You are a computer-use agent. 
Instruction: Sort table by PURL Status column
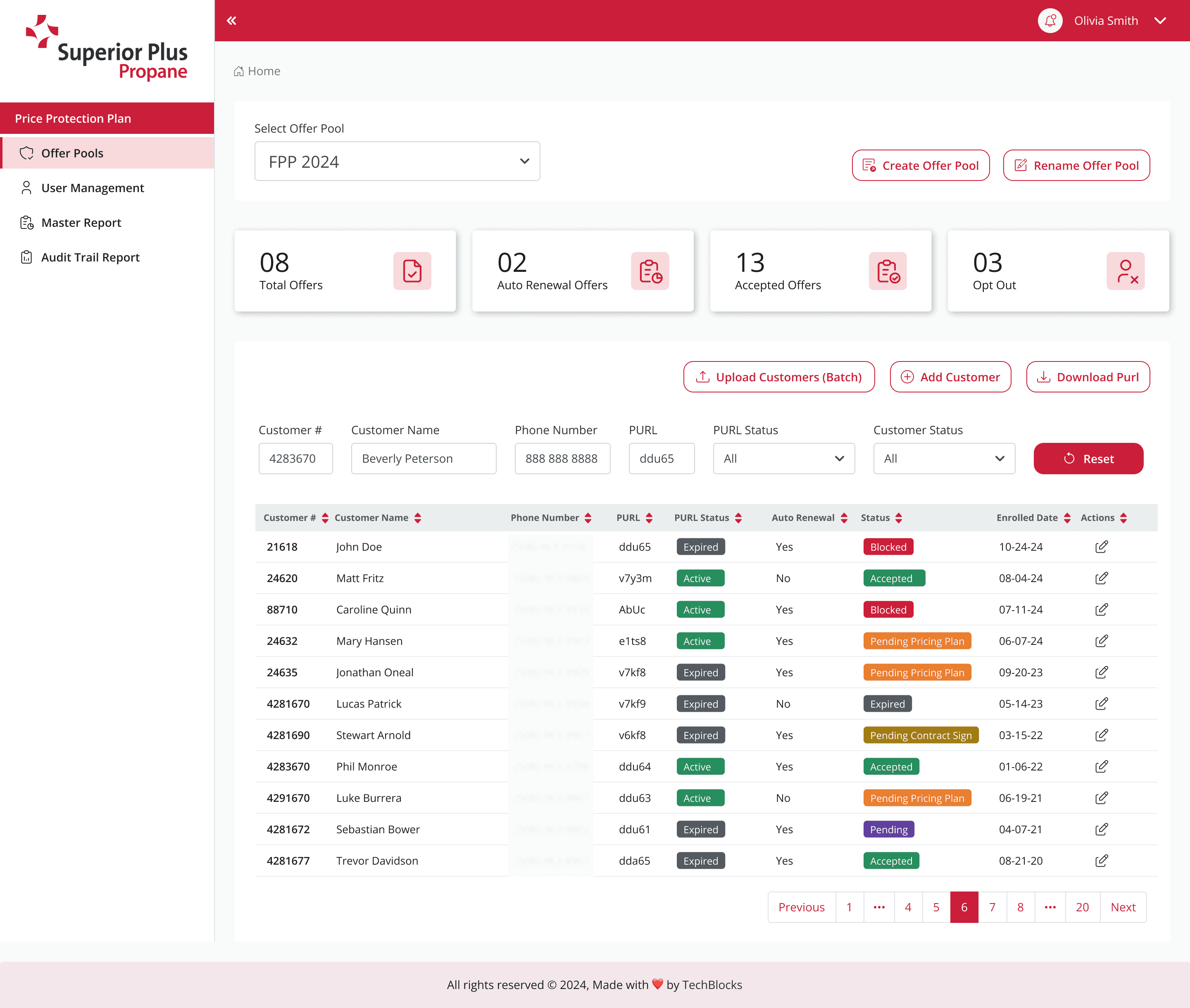(x=738, y=518)
